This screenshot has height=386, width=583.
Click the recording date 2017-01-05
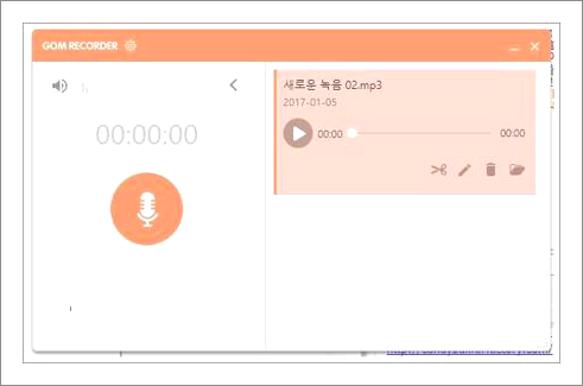pos(310,102)
